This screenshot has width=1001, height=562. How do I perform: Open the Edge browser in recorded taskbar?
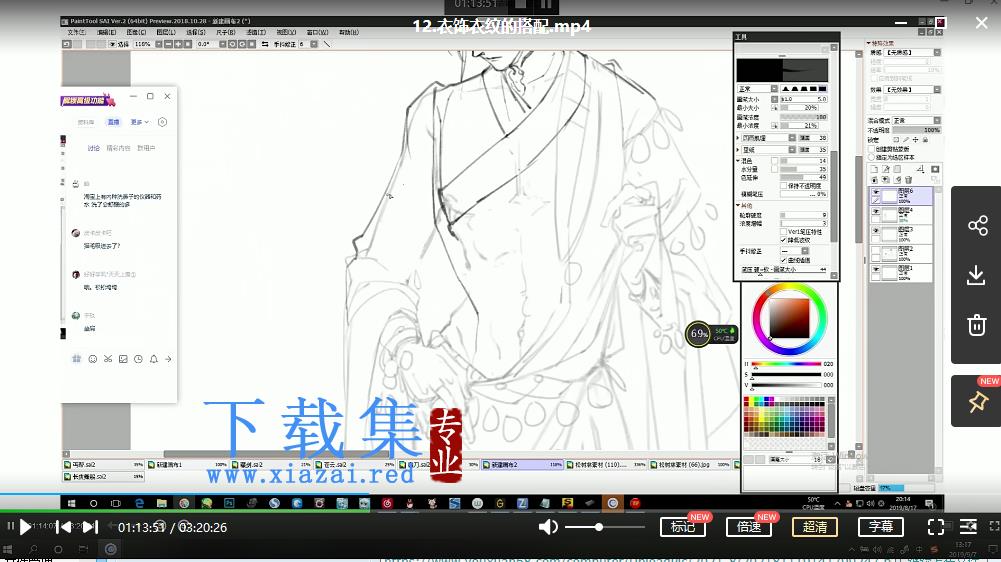click(139, 503)
